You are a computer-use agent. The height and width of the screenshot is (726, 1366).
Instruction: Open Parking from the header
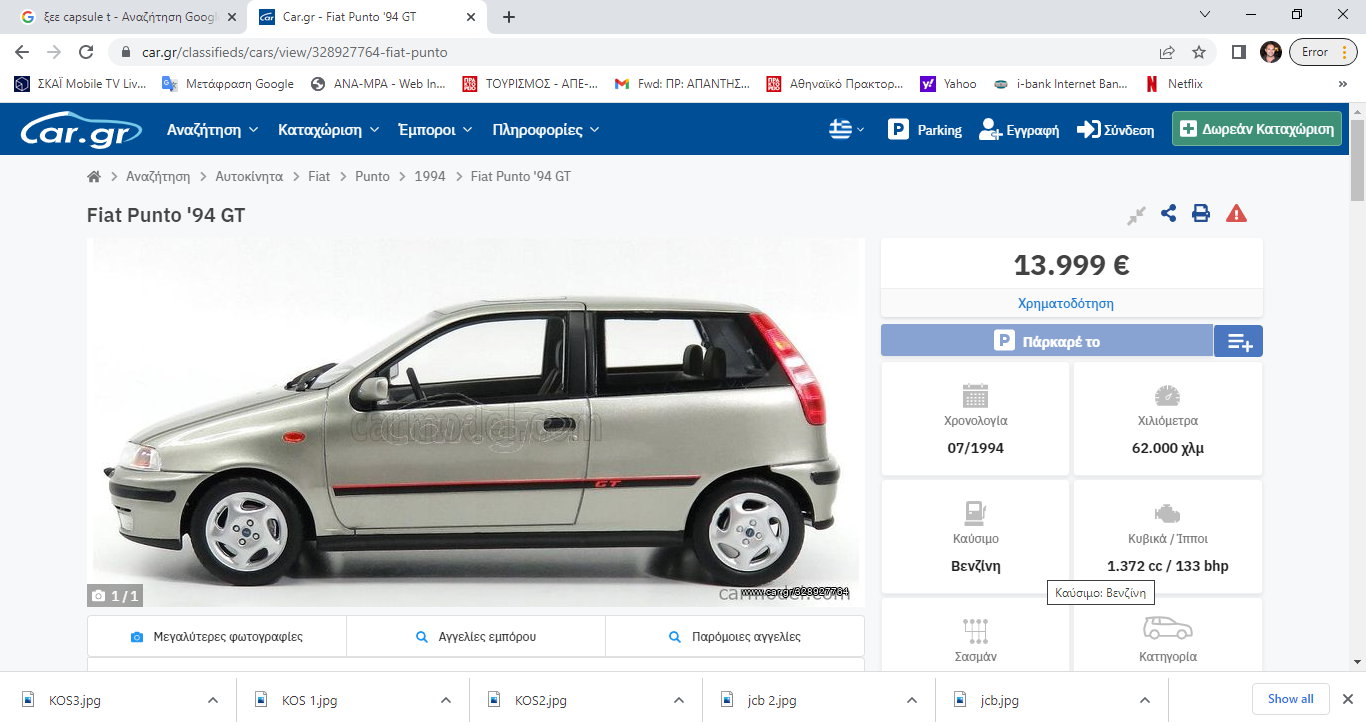click(x=925, y=129)
